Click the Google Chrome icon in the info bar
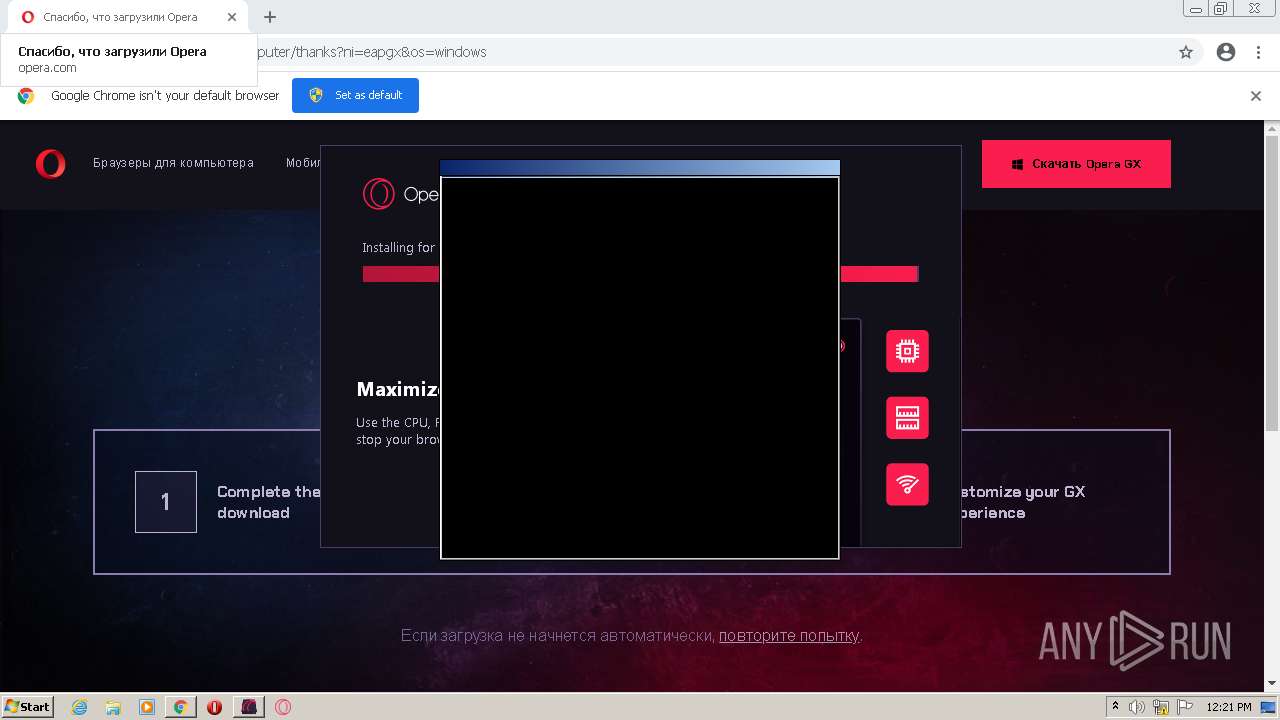Screen dimensions: 1280x720 [26, 96]
